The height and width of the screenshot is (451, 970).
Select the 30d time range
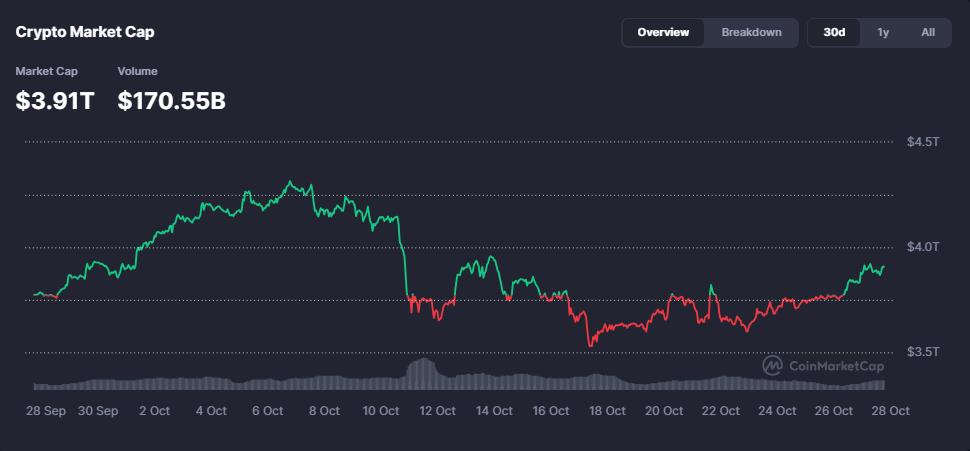[x=834, y=33]
